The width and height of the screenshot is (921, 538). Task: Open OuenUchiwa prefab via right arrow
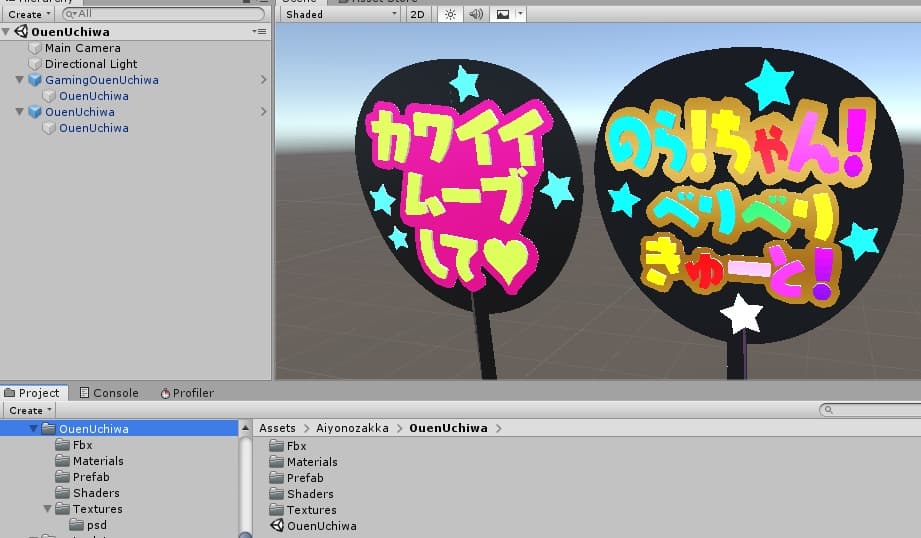[264, 112]
